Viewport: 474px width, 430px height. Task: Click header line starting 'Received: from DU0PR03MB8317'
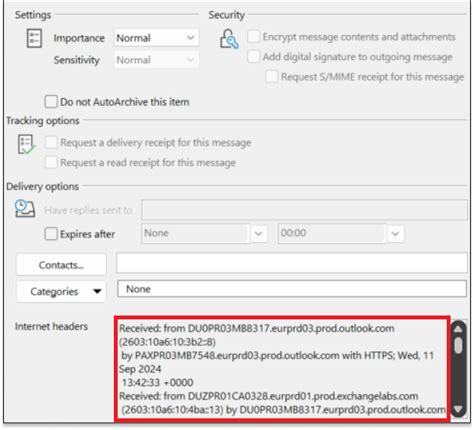click(257, 328)
